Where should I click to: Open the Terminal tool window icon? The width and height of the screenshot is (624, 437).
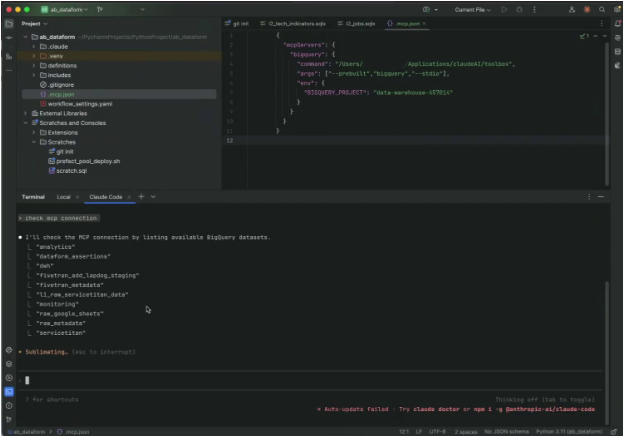pyautogui.click(x=8, y=391)
